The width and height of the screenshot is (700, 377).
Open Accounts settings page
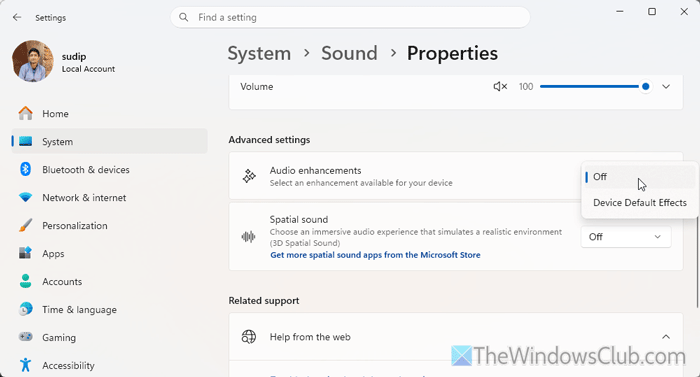109,281
